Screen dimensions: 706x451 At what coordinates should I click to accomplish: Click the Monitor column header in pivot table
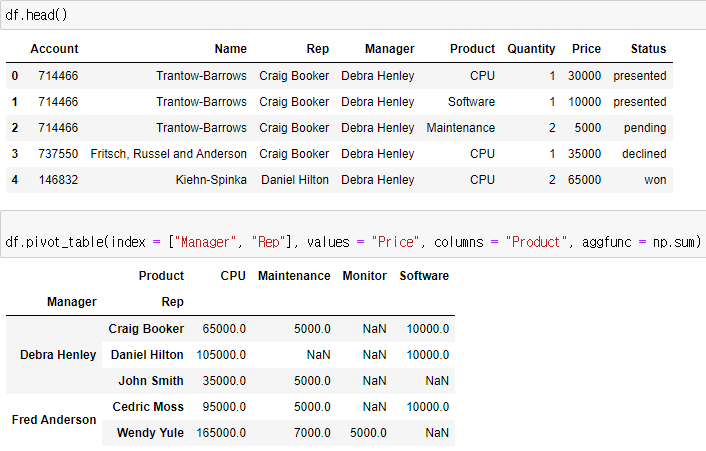tap(364, 275)
